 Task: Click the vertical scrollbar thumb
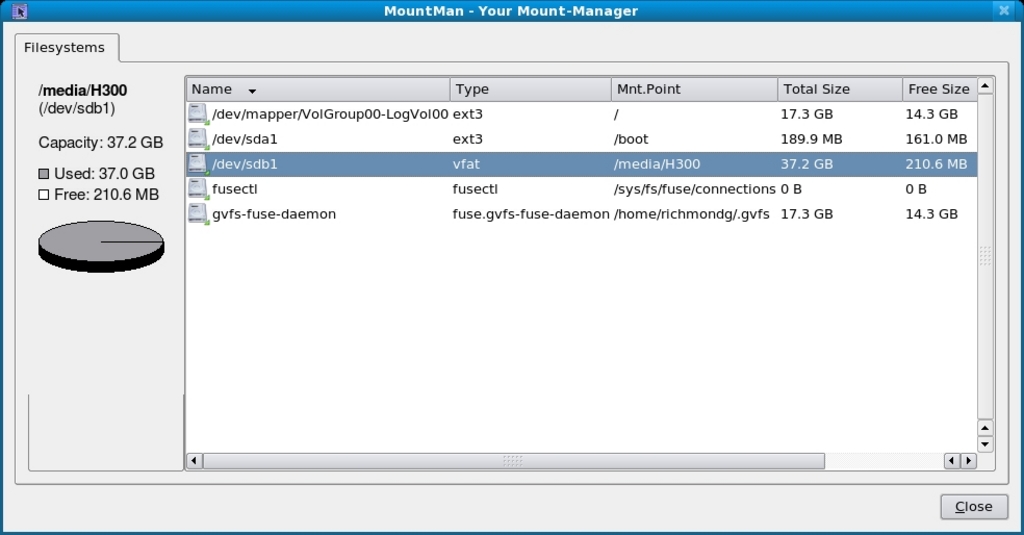(985, 256)
